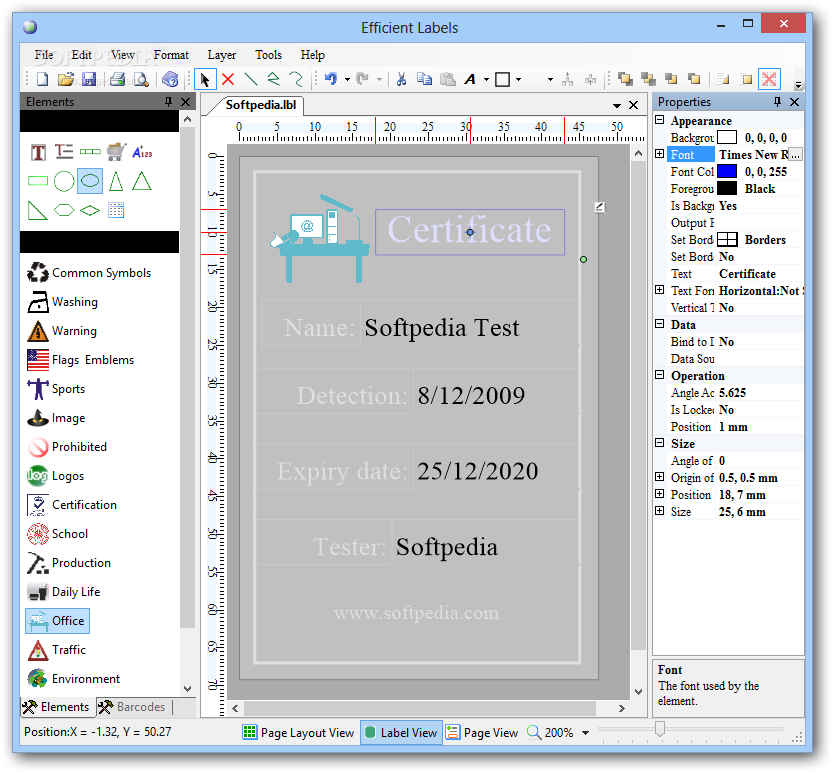Open a file with the folder icon

(65, 80)
